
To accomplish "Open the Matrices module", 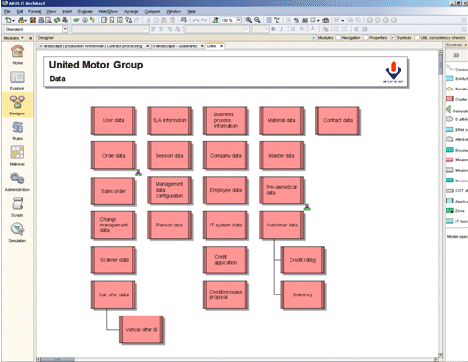I will pyautogui.click(x=17, y=155).
